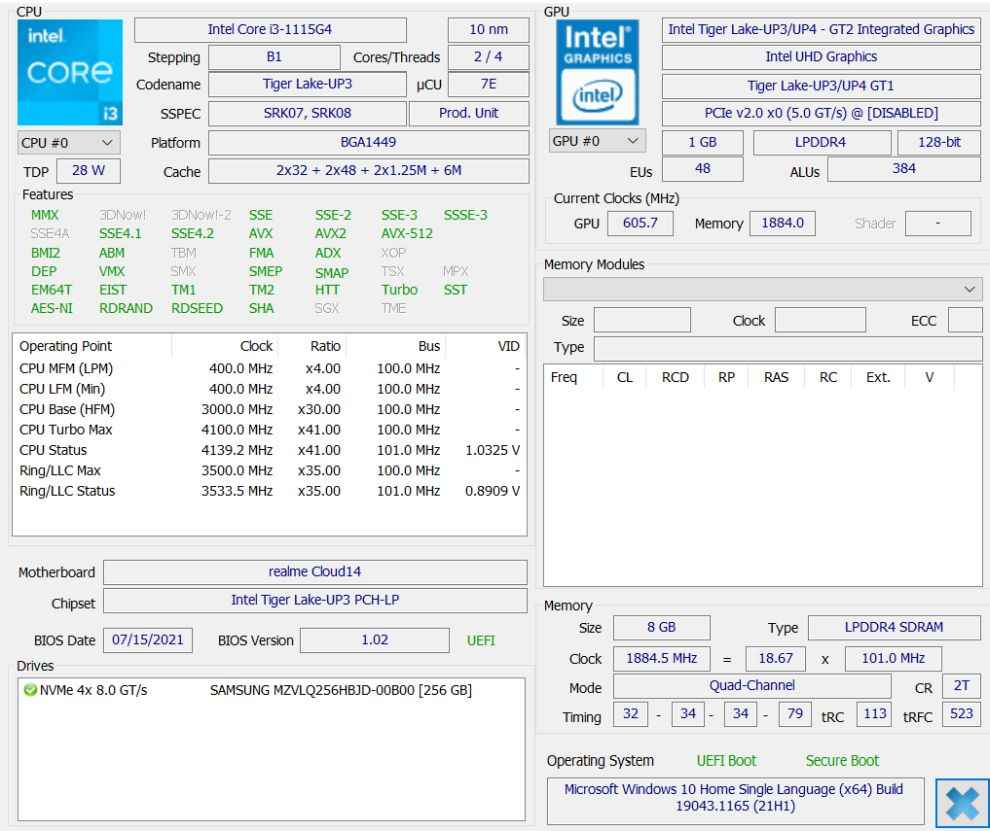Click the ALUs 384 value
Screen dimensions: 990x831
tap(904, 169)
